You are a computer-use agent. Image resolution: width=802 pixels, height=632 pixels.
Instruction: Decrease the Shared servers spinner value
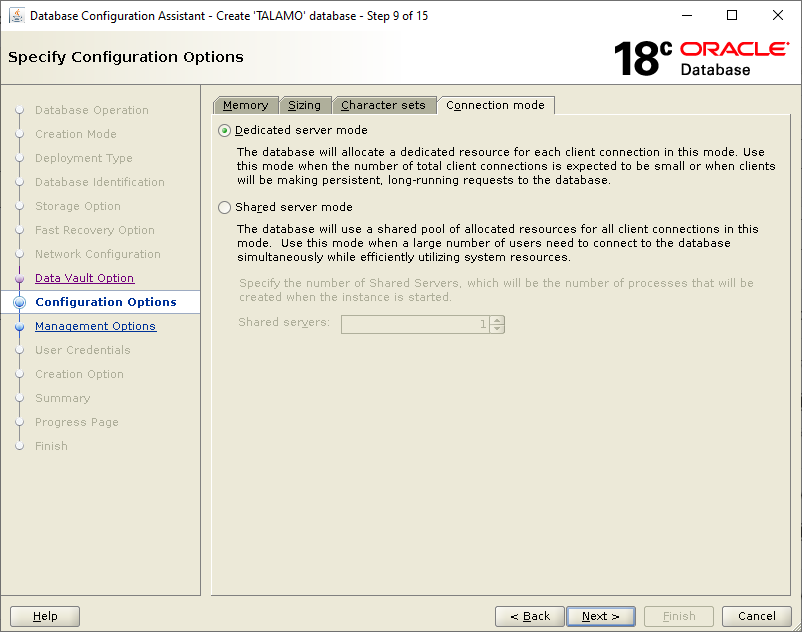click(x=497, y=329)
